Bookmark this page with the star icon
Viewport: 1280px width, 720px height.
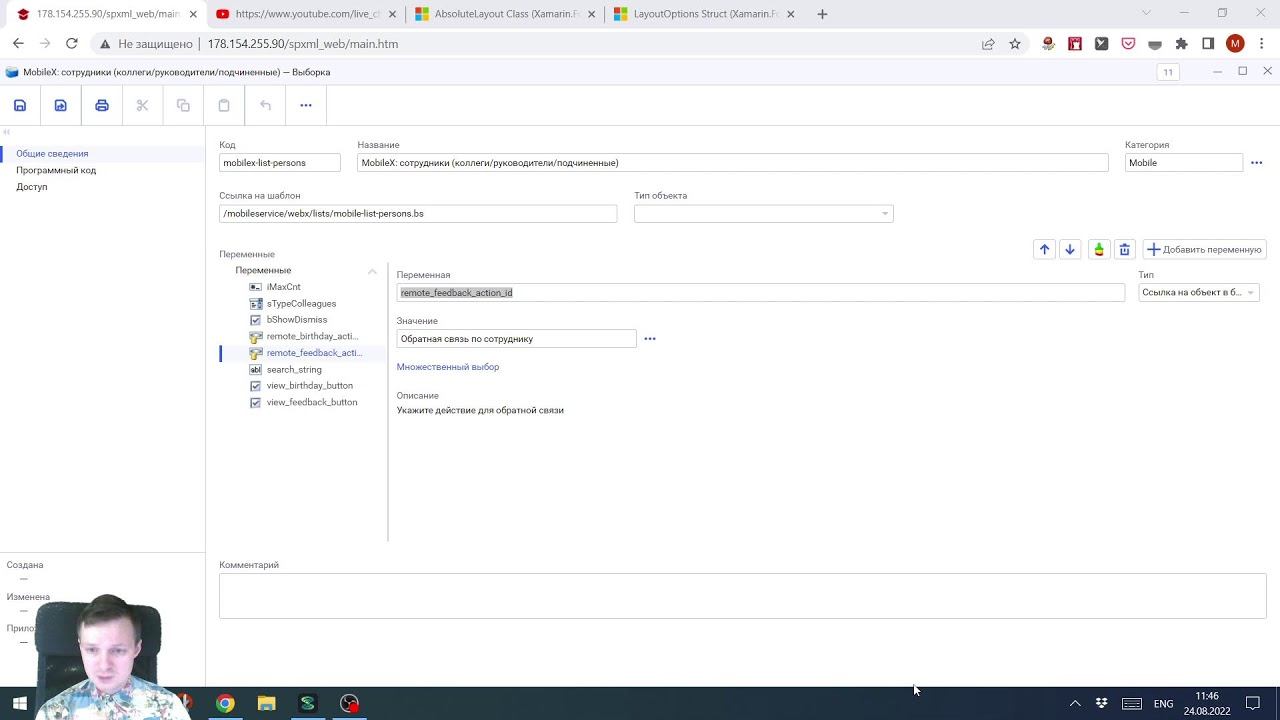[x=1015, y=44]
